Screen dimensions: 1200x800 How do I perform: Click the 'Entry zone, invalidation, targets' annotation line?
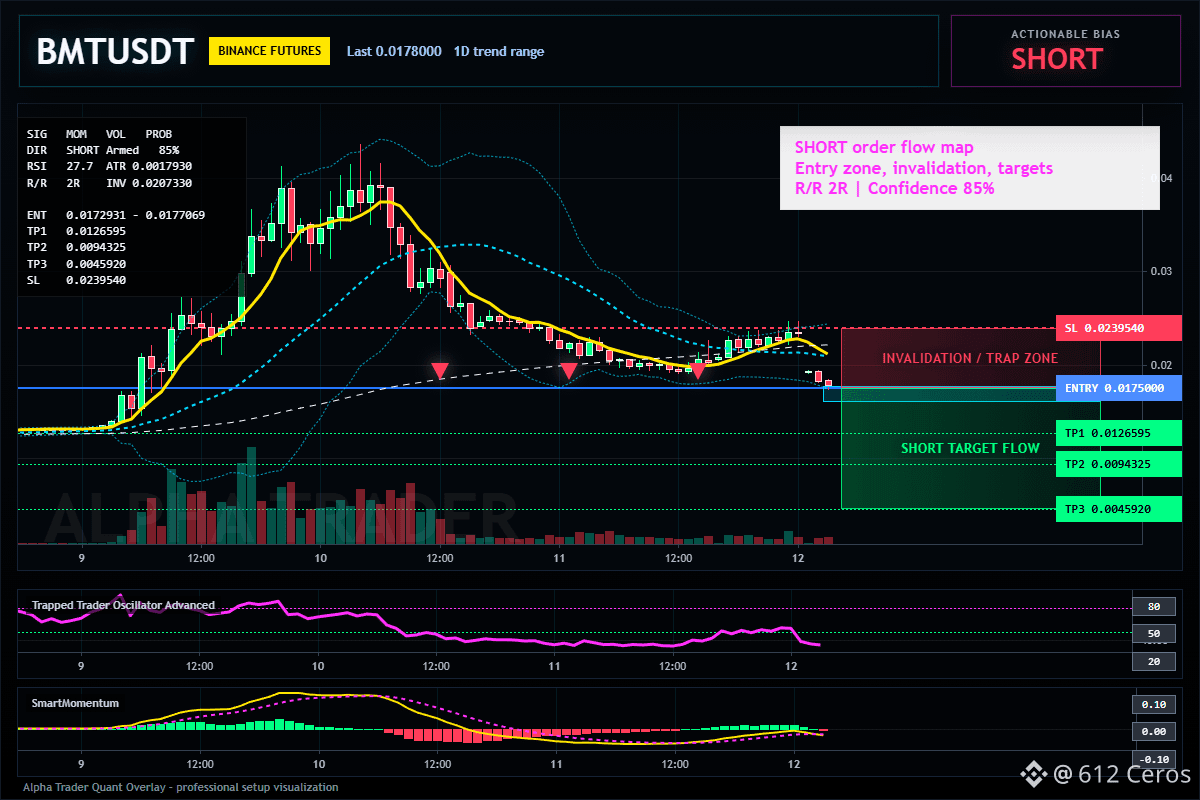tap(924, 168)
